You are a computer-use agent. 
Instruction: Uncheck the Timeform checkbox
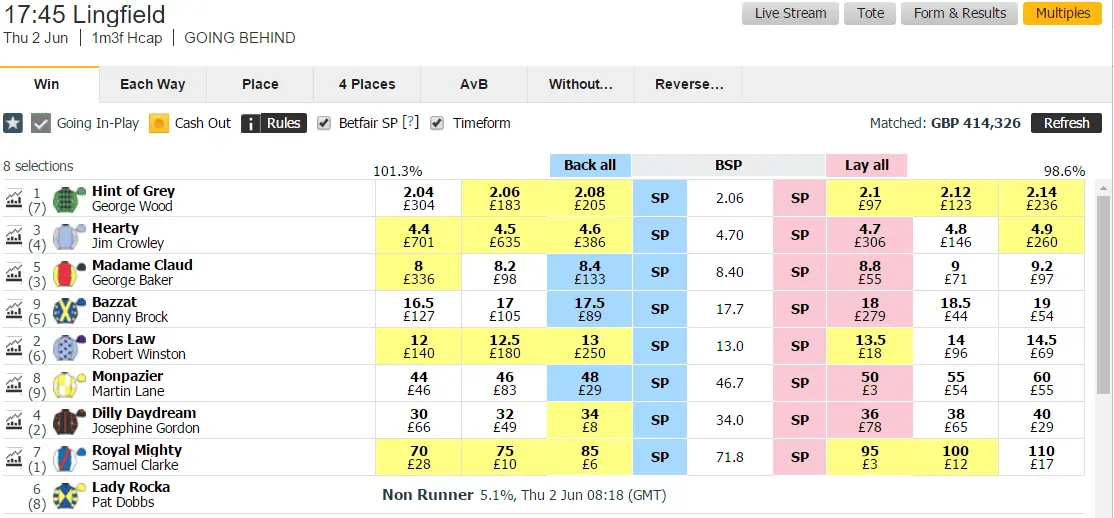coord(437,123)
